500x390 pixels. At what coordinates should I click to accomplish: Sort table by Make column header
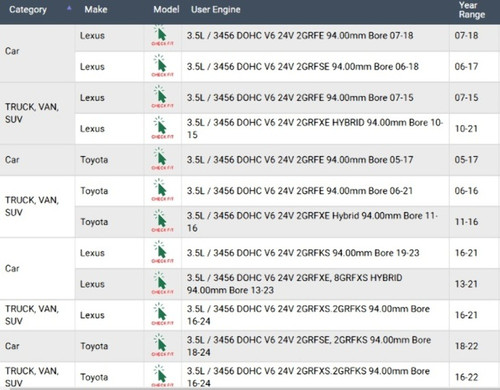coord(96,9)
